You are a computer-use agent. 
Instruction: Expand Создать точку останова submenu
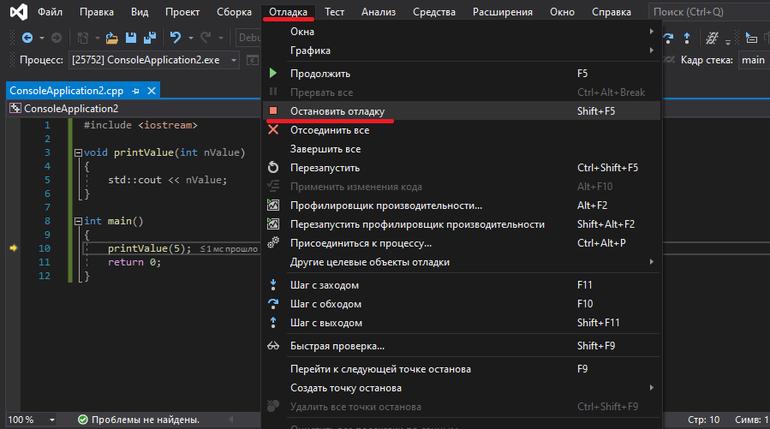point(462,388)
